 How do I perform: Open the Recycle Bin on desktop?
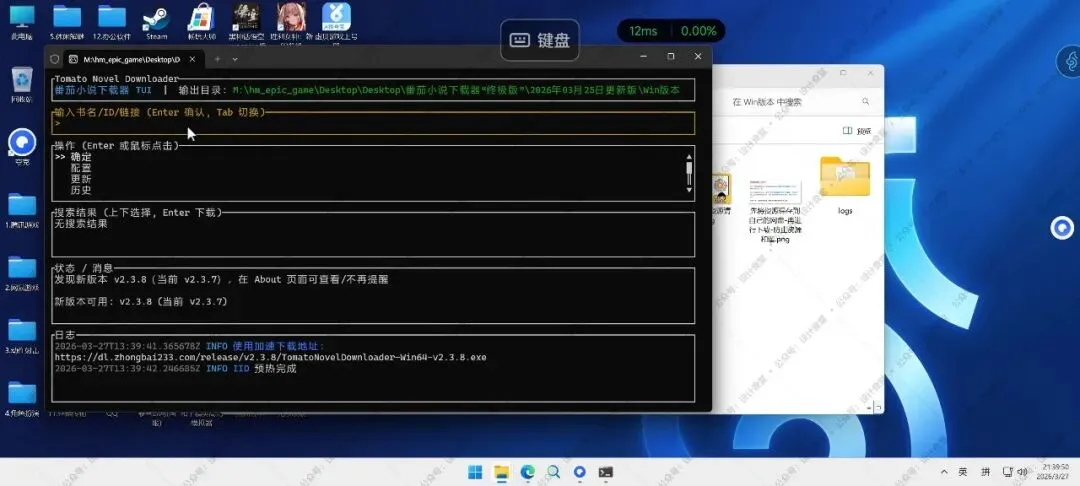(22, 84)
